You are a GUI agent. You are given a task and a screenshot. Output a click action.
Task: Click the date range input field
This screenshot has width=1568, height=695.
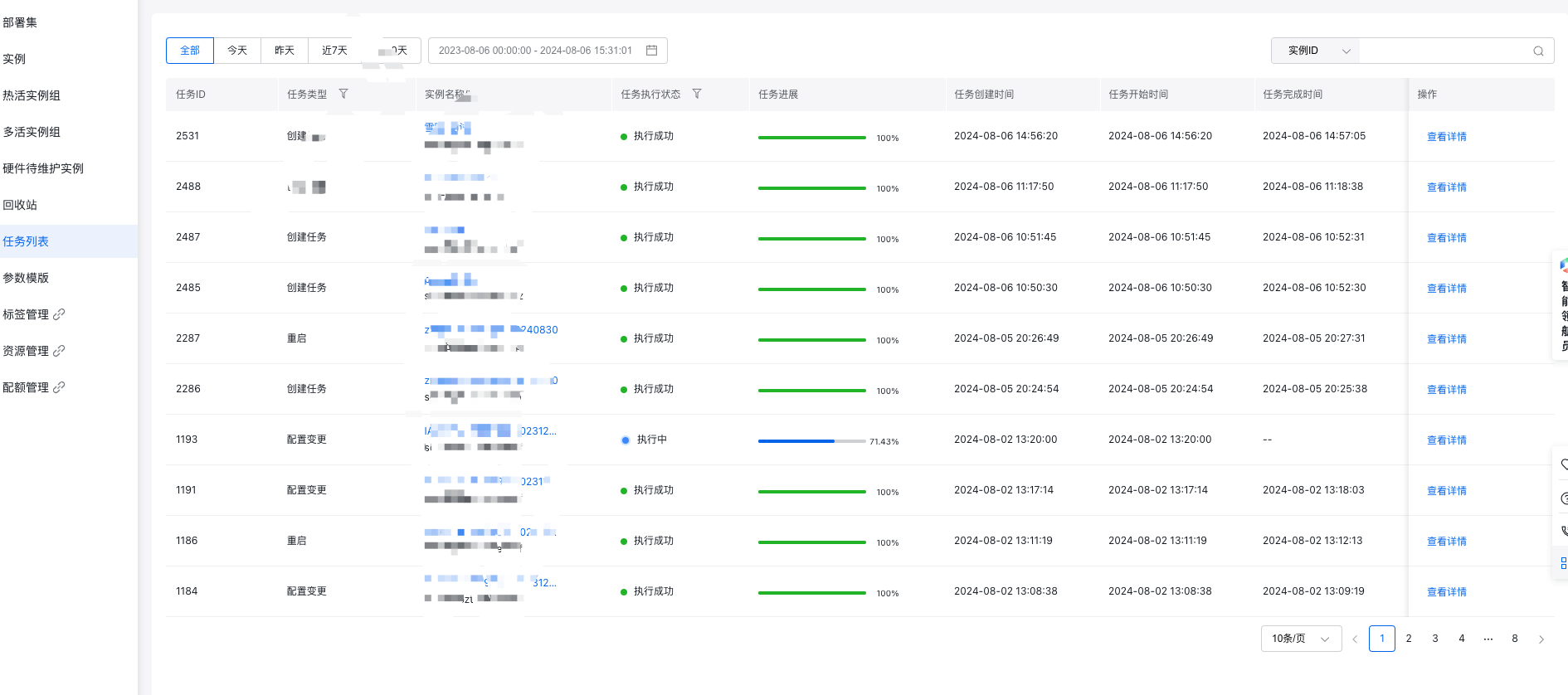coord(548,51)
